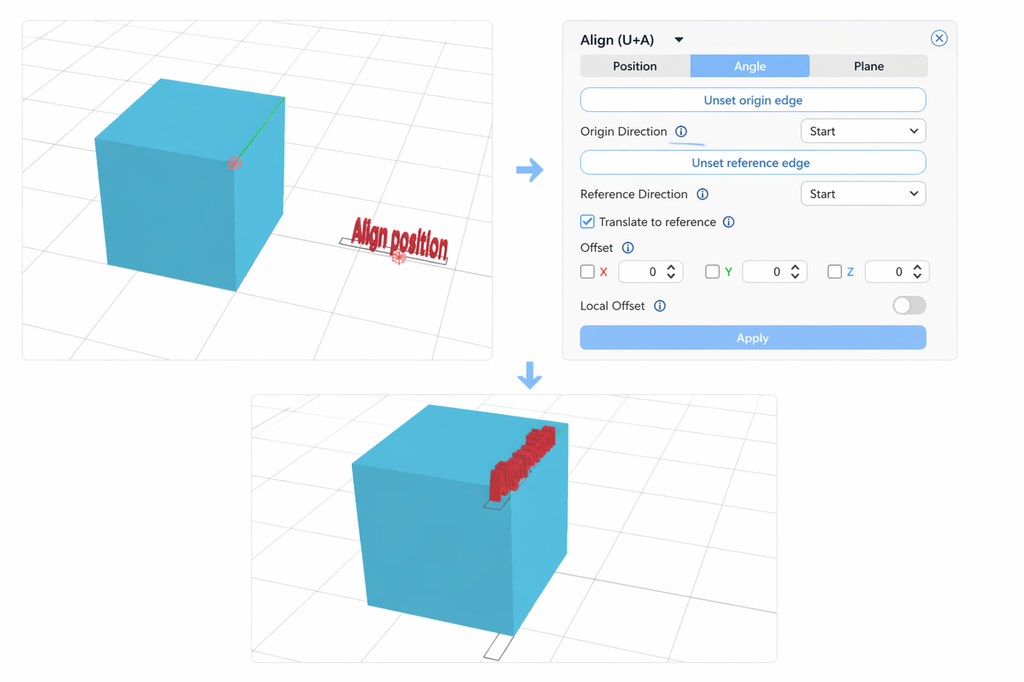The height and width of the screenshot is (682, 1024).
Task: Click the Z offset value field
Action: point(897,272)
